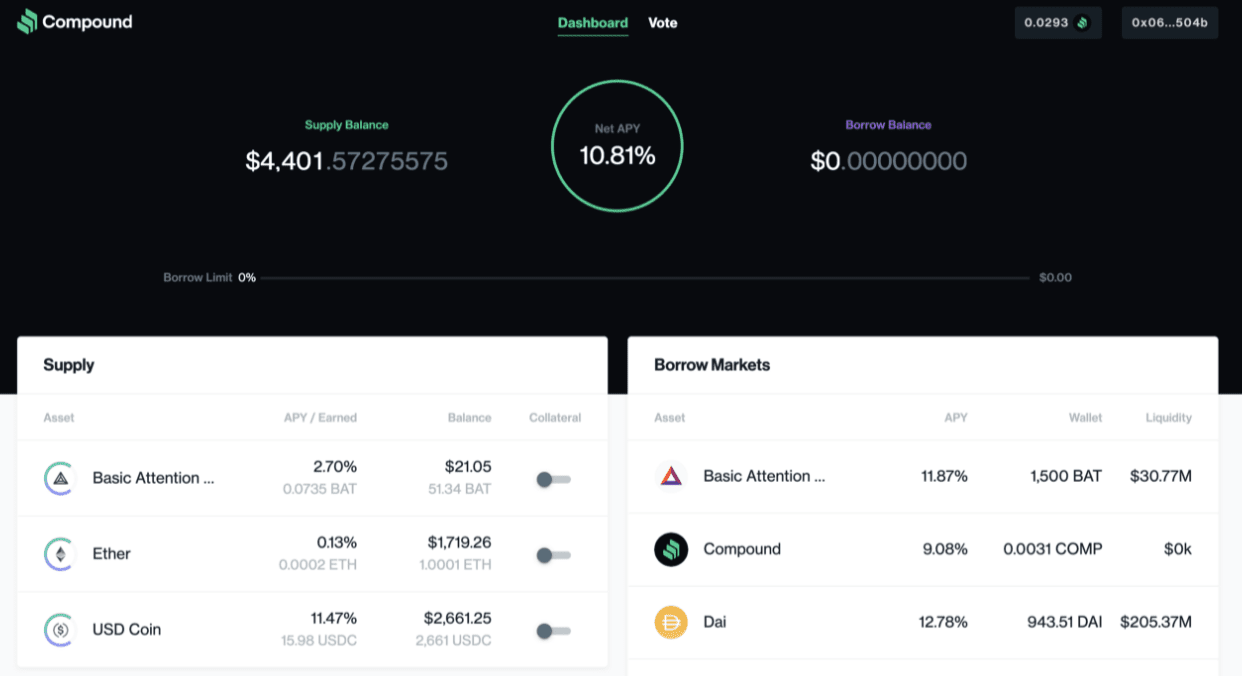
Task: Click the 11.87% BAT borrow APY
Action: [945, 476]
